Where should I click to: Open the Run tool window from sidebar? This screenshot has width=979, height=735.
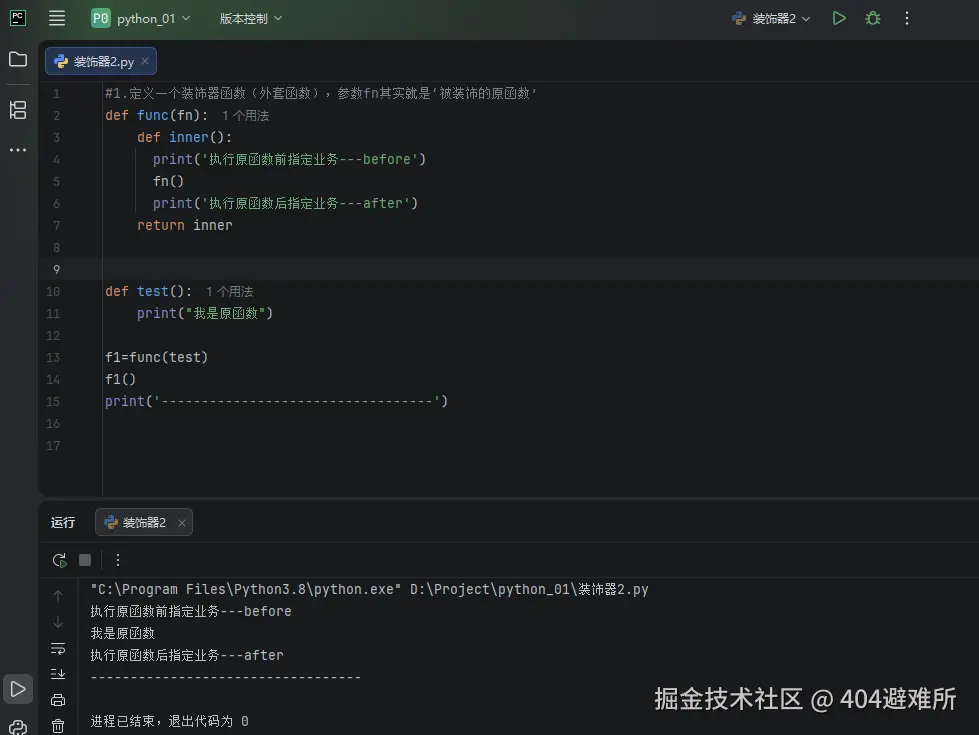18,689
